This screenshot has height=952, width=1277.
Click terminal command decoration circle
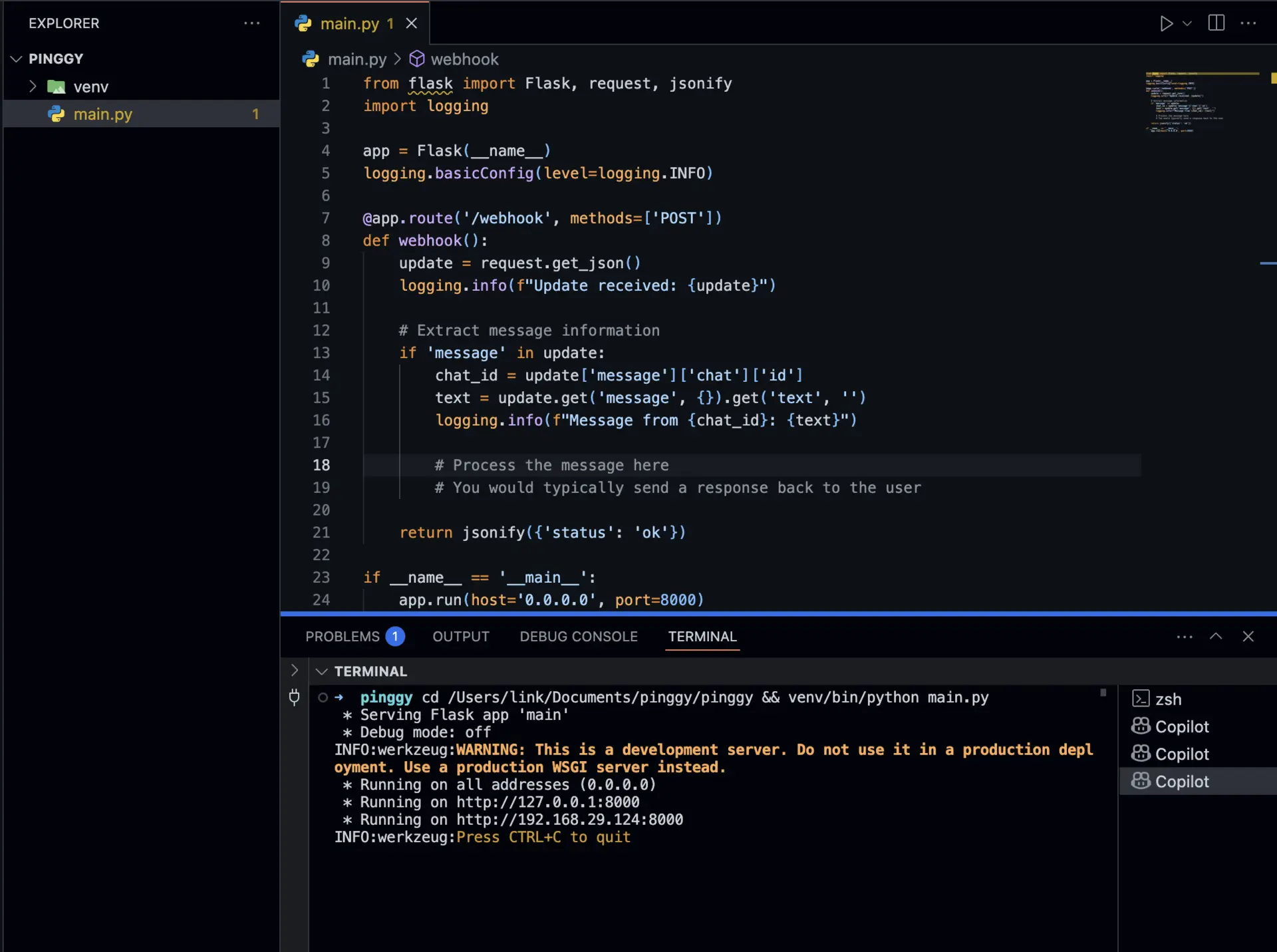pyautogui.click(x=323, y=697)
